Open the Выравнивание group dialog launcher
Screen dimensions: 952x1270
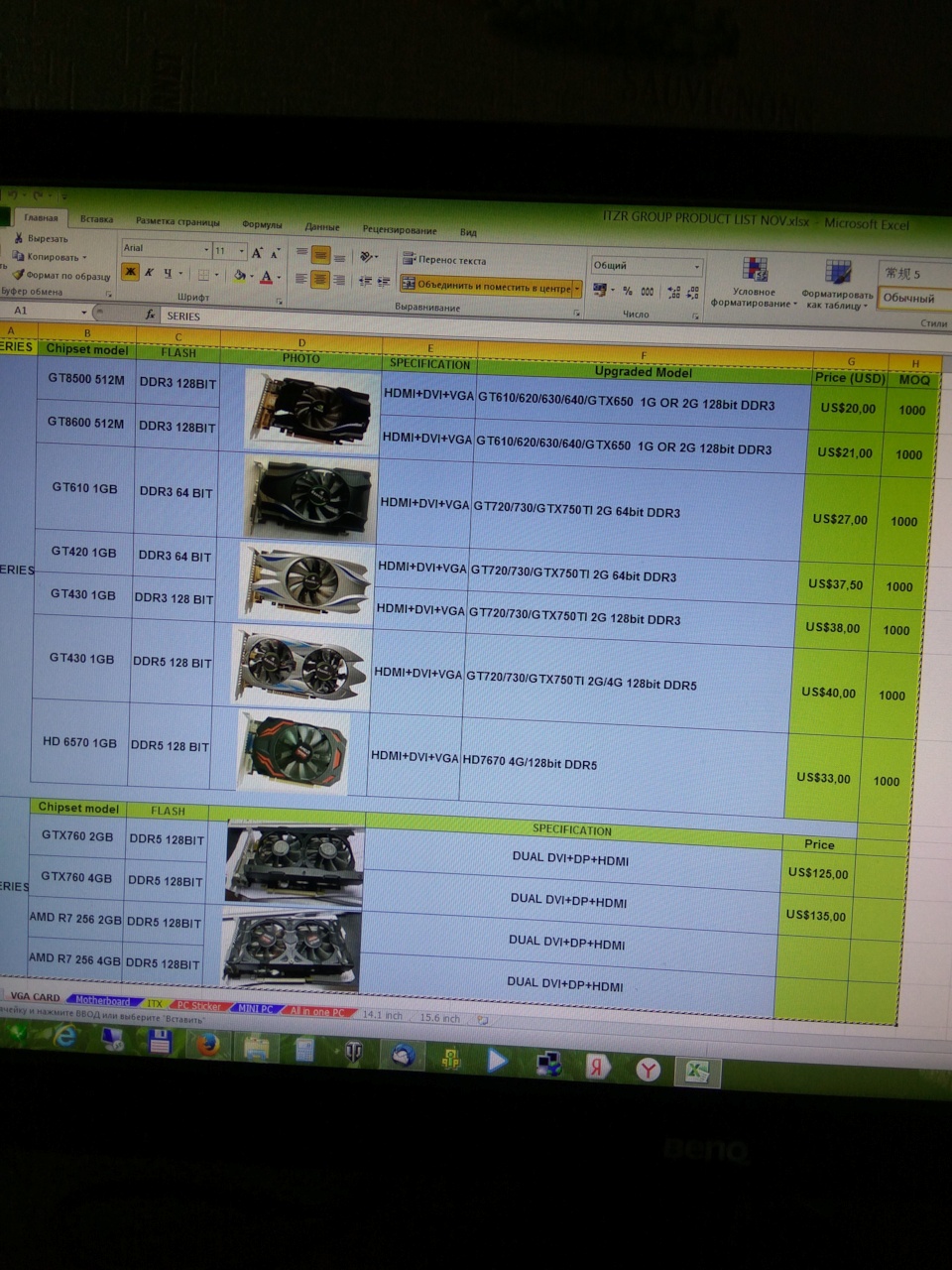click(577, 313)
